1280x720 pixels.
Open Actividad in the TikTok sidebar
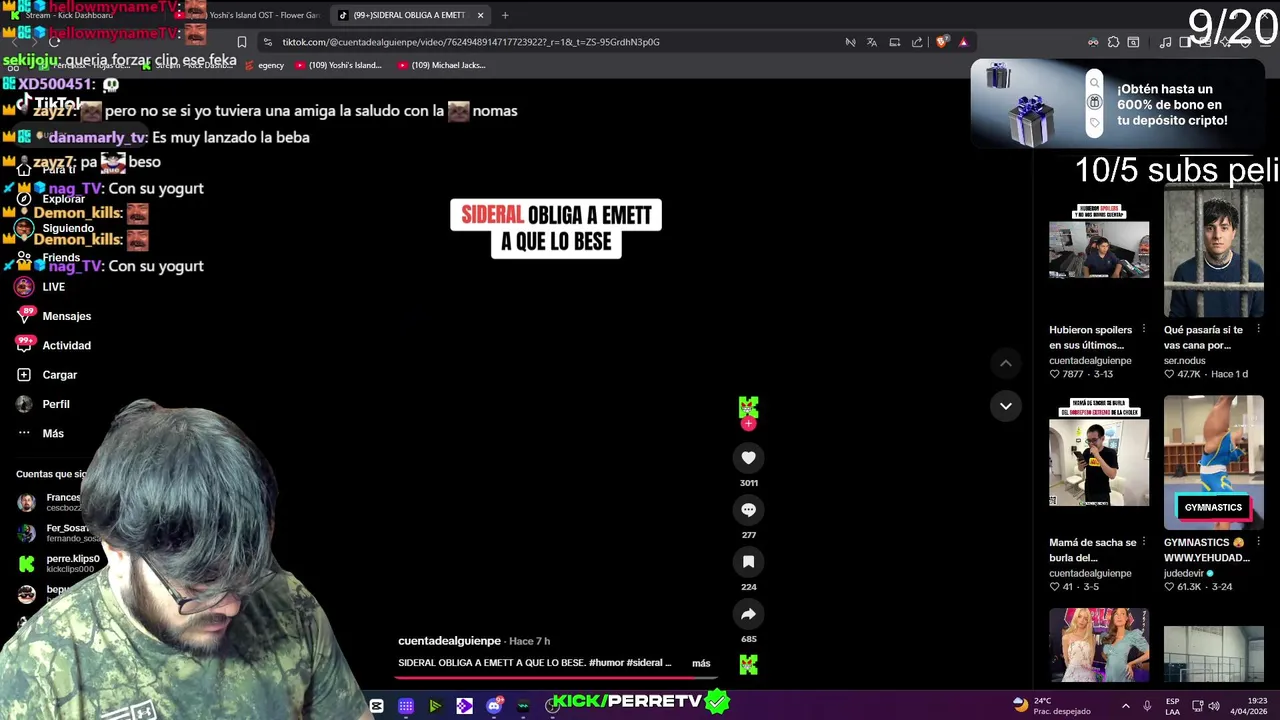[54, 345]
